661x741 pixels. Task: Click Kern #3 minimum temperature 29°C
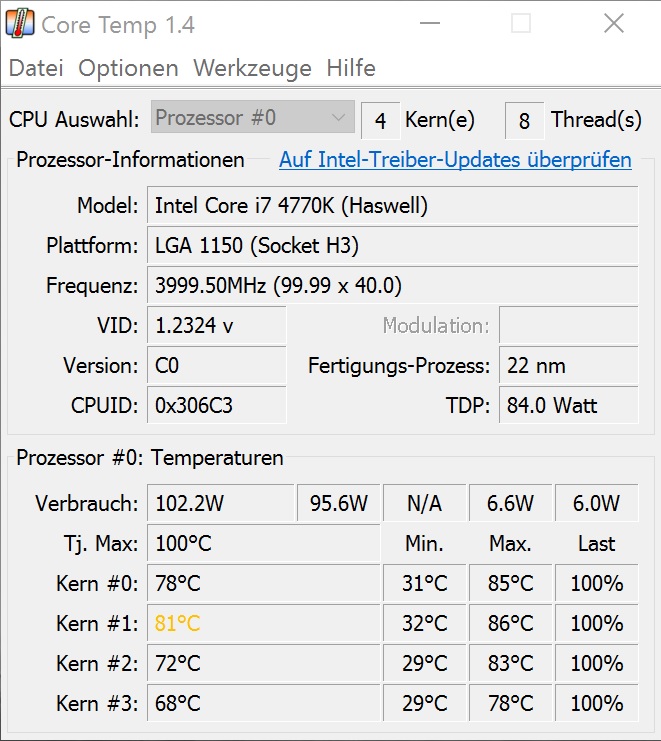[x=424, y=703]
